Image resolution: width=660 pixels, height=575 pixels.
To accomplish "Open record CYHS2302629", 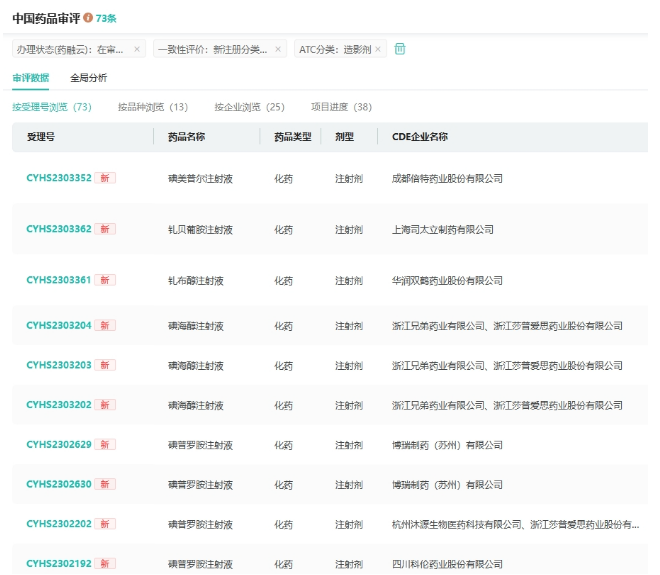I will pyautogui.click(x=59, y=444).
